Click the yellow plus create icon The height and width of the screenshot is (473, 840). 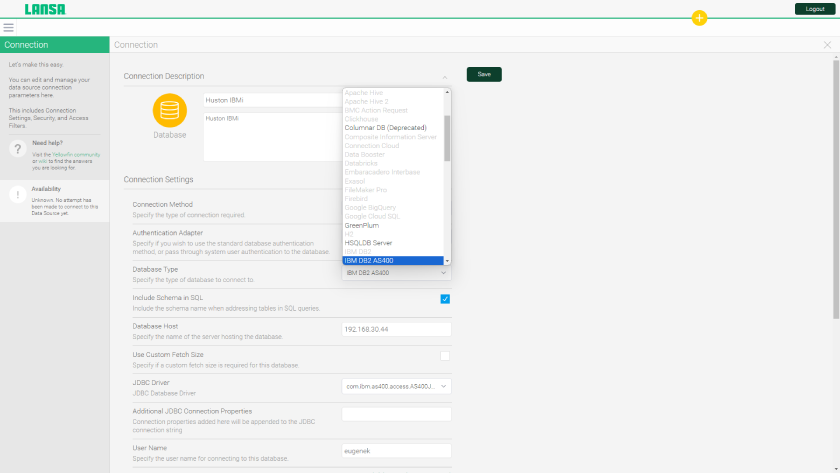[699, 18]
